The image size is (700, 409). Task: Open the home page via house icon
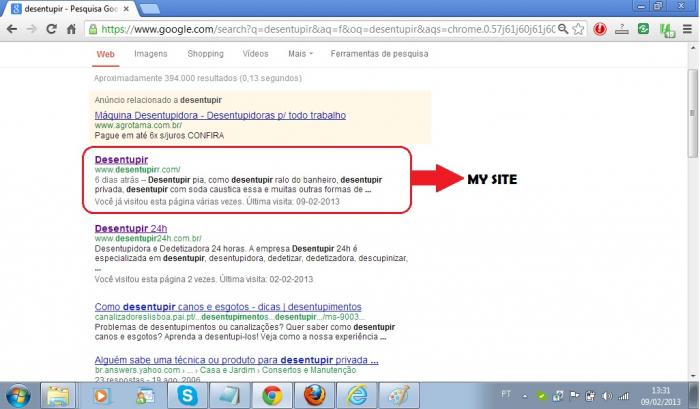71,29
